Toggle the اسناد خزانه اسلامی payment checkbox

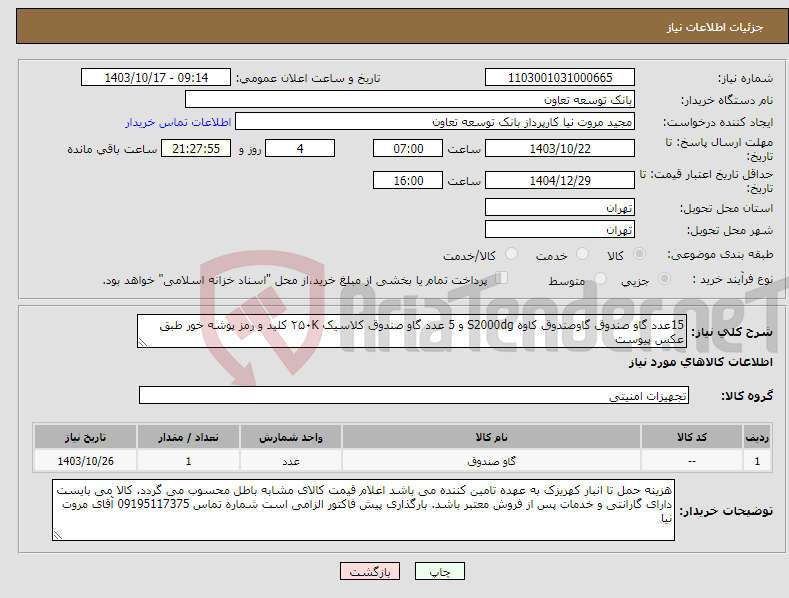coord(501,277)
